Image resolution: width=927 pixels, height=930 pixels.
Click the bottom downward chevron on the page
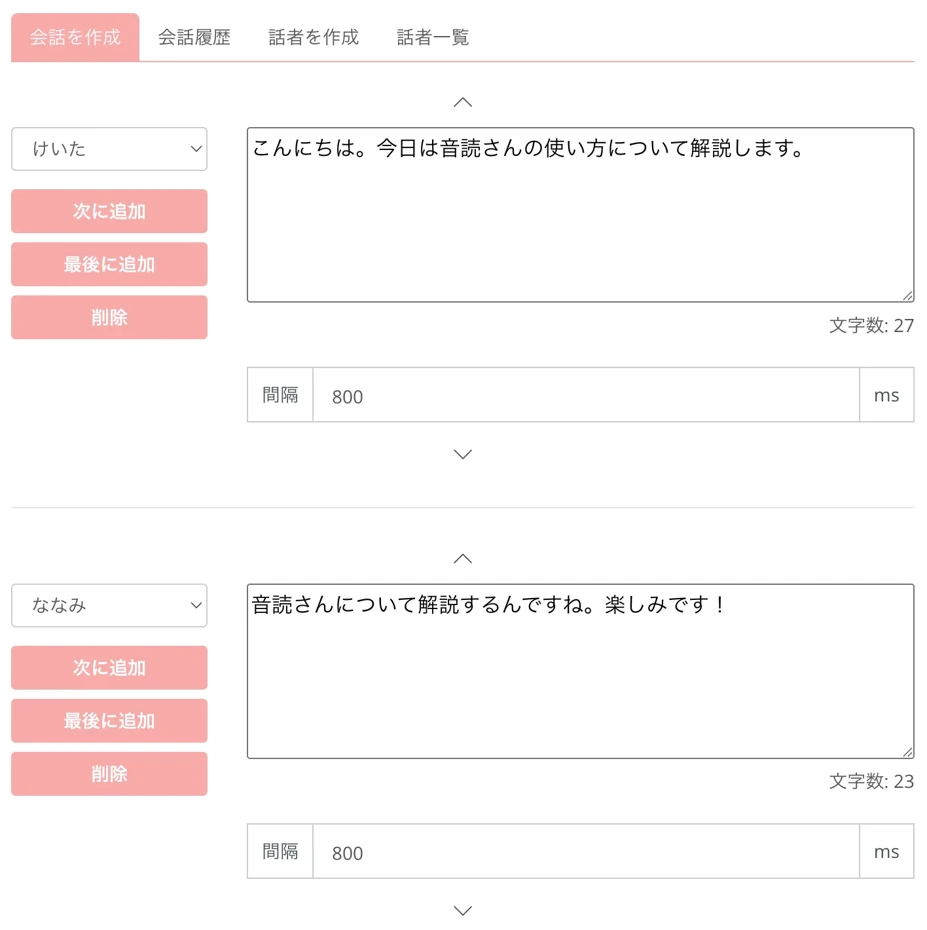point(462,910)
